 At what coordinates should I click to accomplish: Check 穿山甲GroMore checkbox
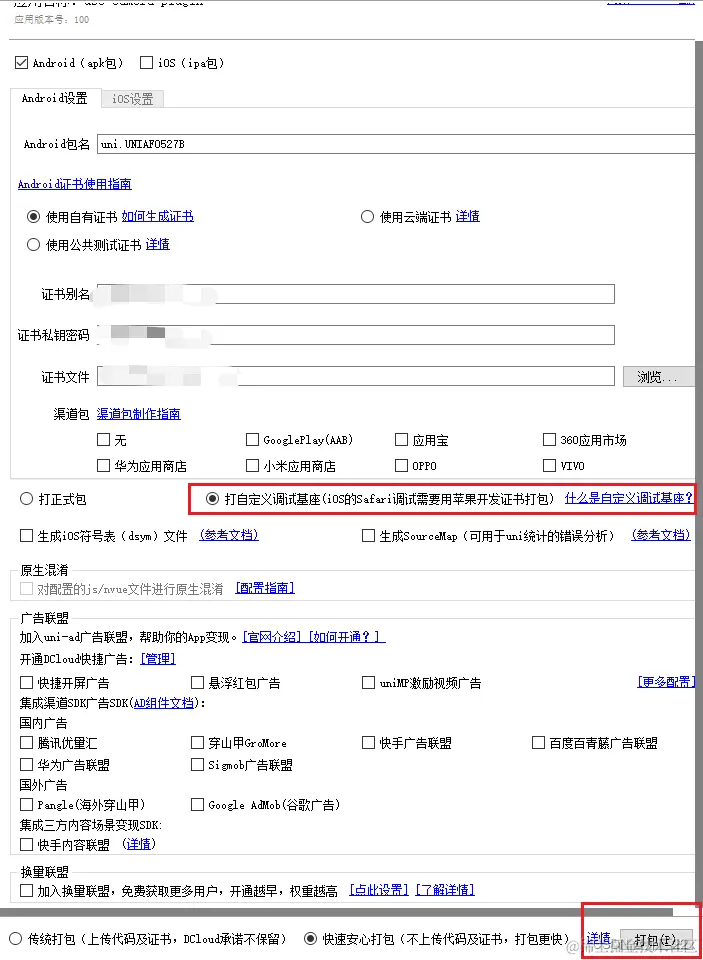tap(197, 743)
